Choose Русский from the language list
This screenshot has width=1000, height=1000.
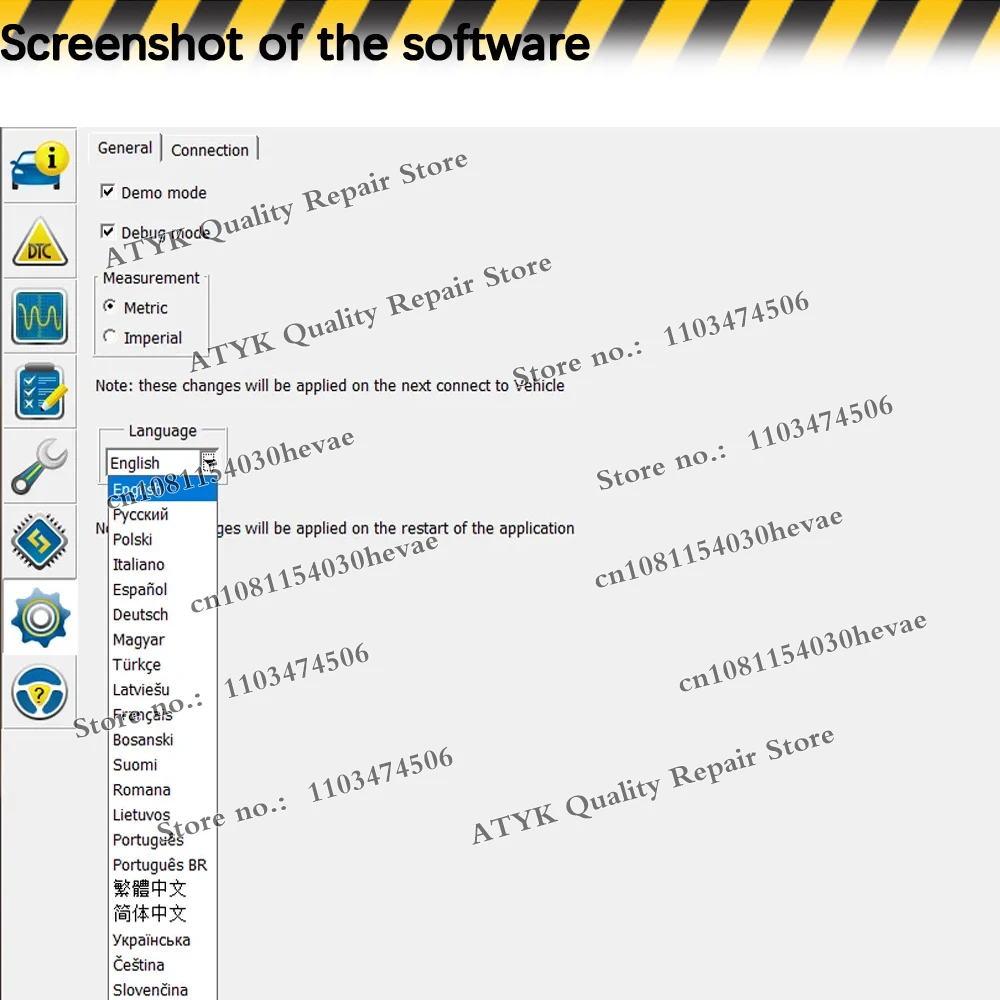pos(163,514)
